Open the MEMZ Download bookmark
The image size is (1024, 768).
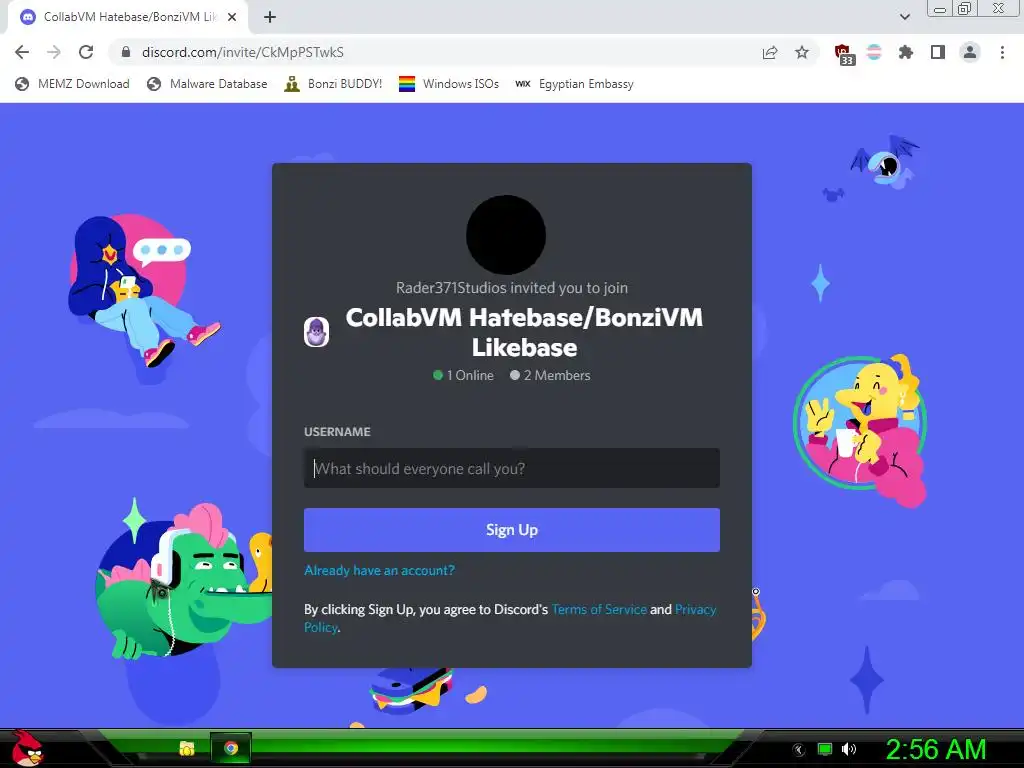(x=72, y=84)
